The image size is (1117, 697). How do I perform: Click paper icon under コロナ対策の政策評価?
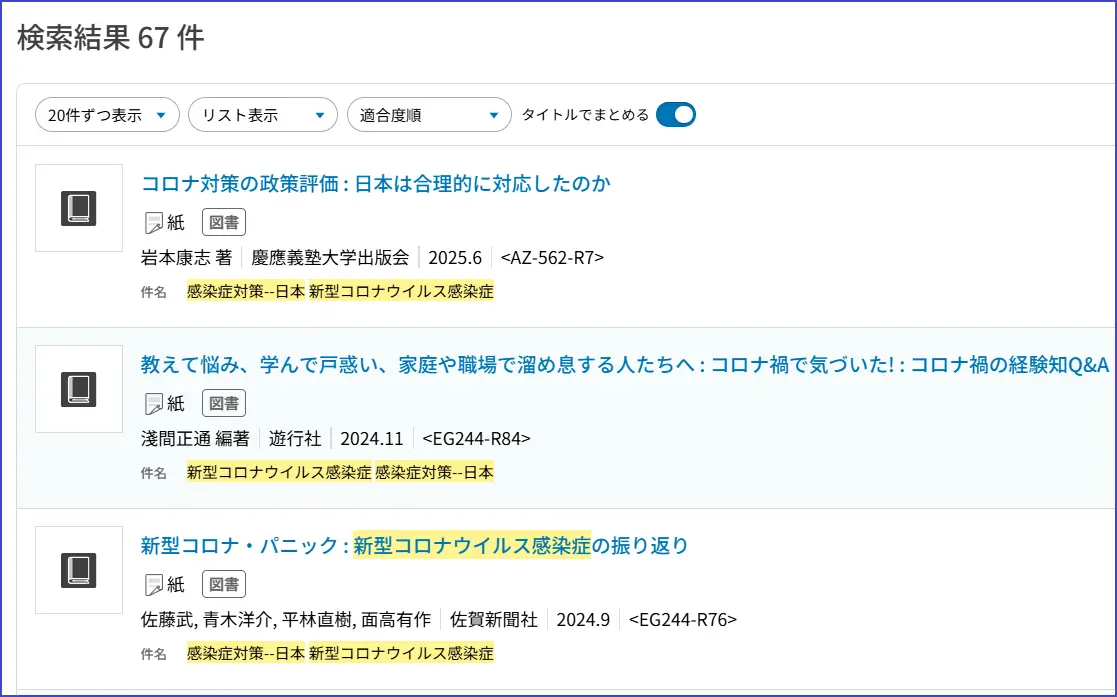click(x=154, y=222)
